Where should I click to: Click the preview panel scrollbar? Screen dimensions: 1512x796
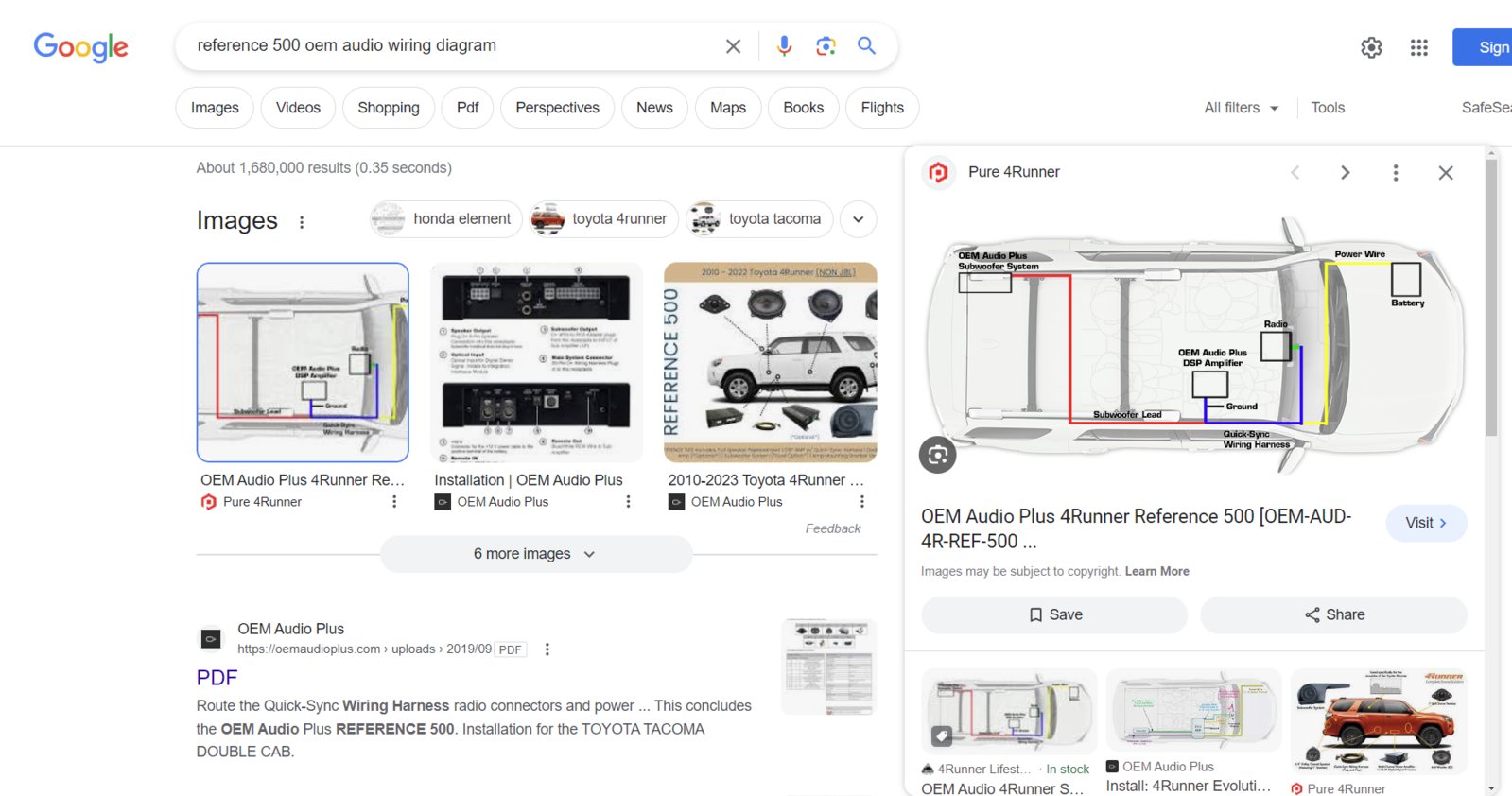tap(1491, 298)
